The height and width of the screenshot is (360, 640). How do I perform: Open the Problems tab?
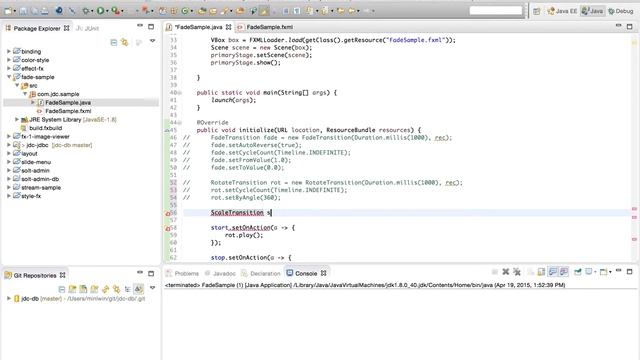pyautogui.click(x=182, y=273)
